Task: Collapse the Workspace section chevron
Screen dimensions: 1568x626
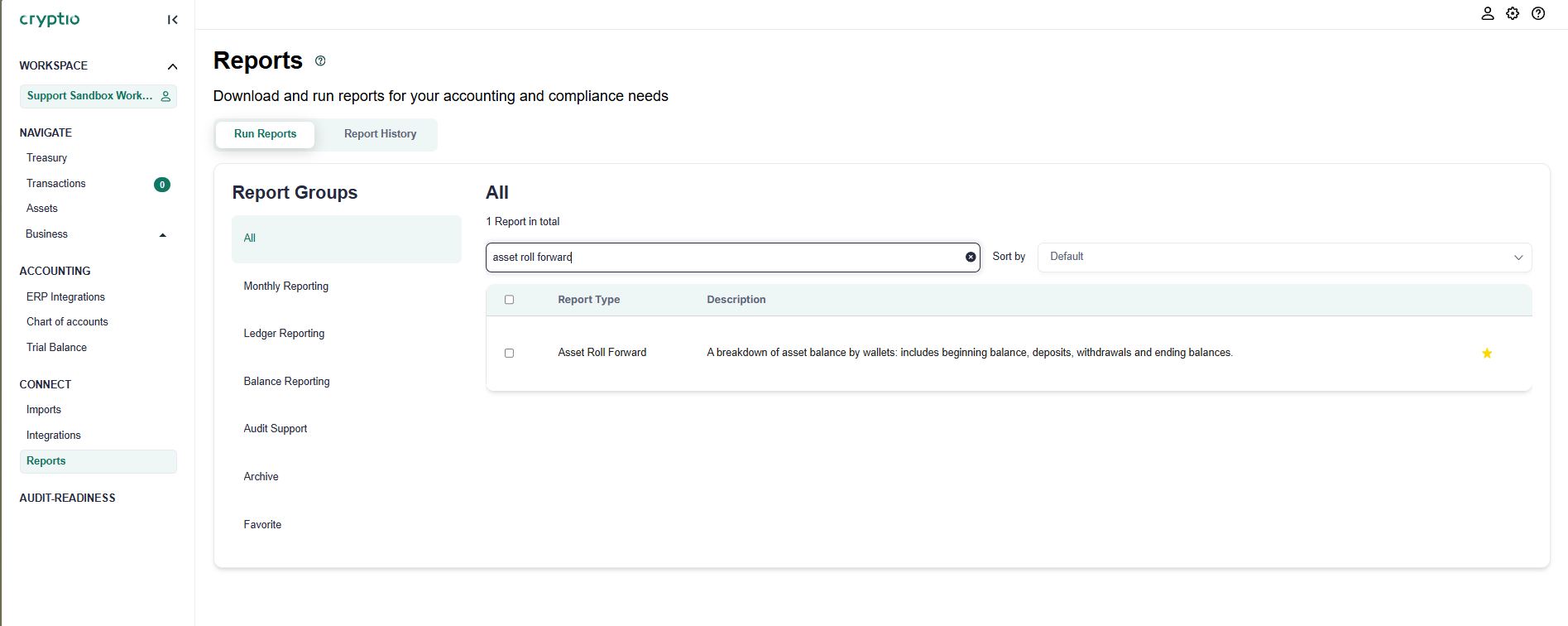Action: pyautogui.click(x=172, y=66)
